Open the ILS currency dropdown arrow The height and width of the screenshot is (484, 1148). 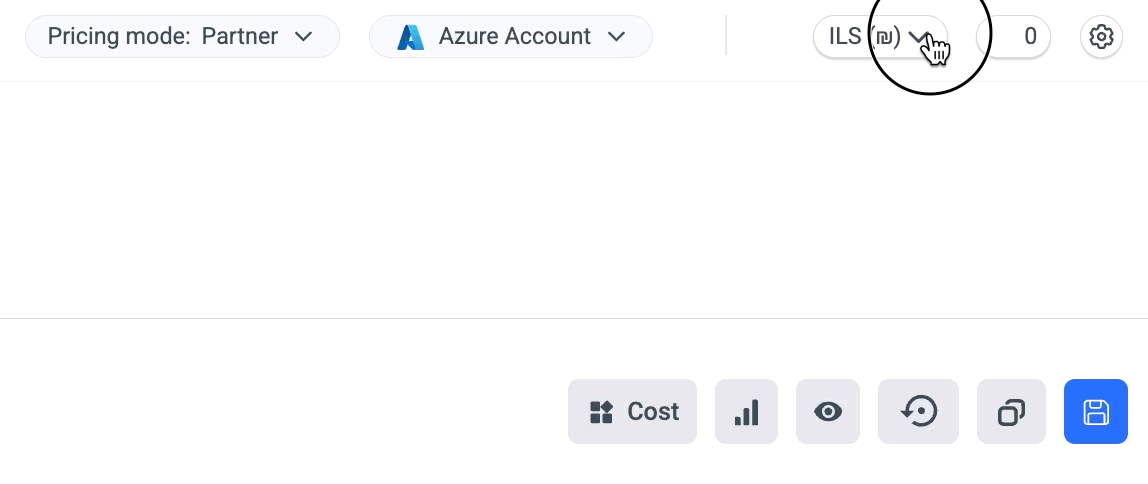point(917,37)
